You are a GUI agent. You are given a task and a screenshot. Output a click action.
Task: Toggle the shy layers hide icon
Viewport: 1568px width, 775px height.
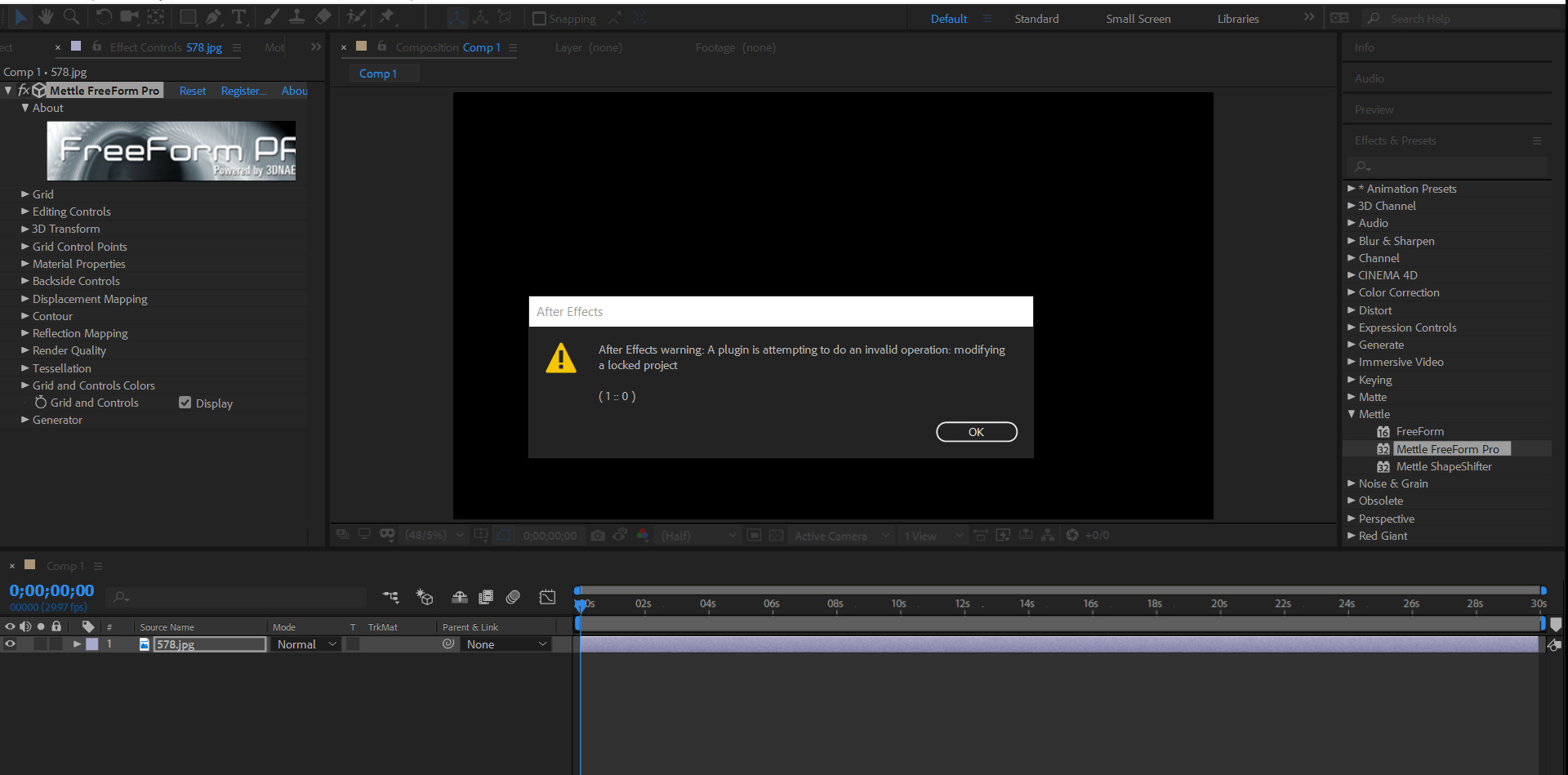(x=460, y=597)
